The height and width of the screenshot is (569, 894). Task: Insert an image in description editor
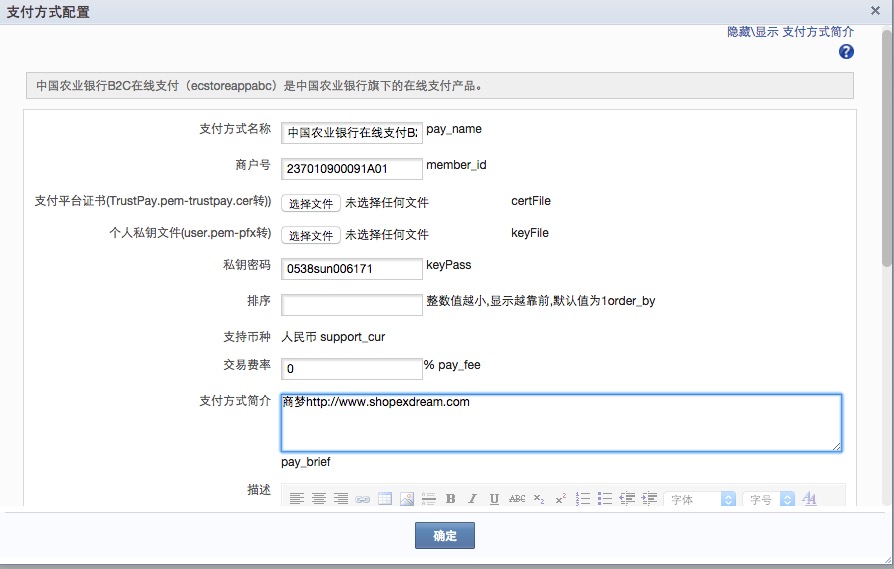coord(407,499)
